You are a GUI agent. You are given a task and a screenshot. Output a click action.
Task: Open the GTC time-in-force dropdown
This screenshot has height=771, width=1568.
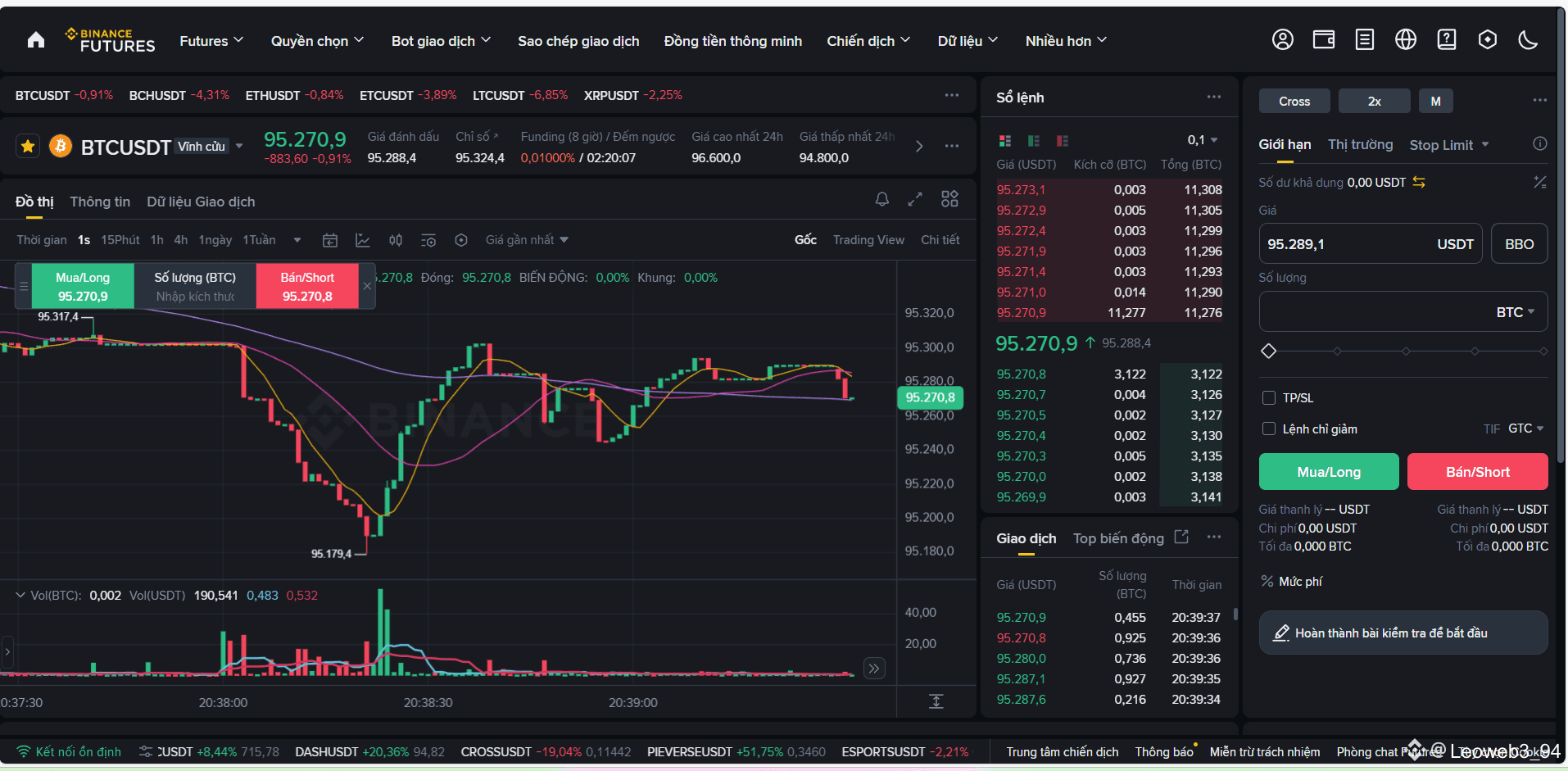point(1525,429)
